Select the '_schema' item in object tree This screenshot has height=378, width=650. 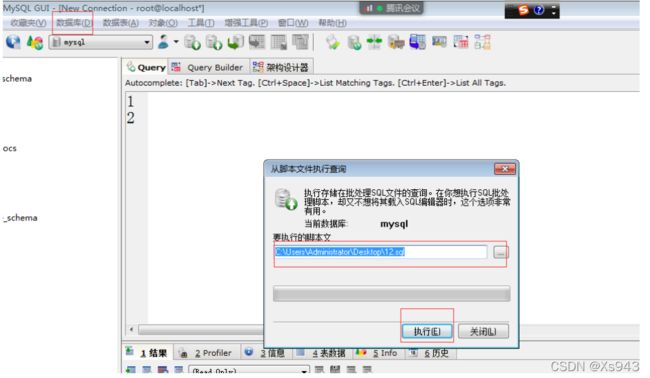(x=20, y=218)
